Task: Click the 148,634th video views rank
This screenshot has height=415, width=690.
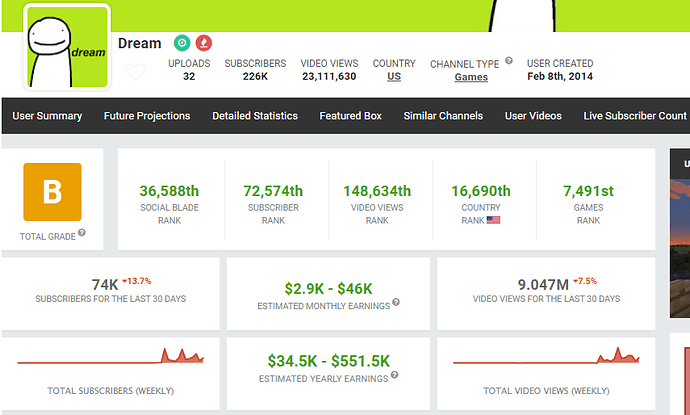Action: pos(377,191)
